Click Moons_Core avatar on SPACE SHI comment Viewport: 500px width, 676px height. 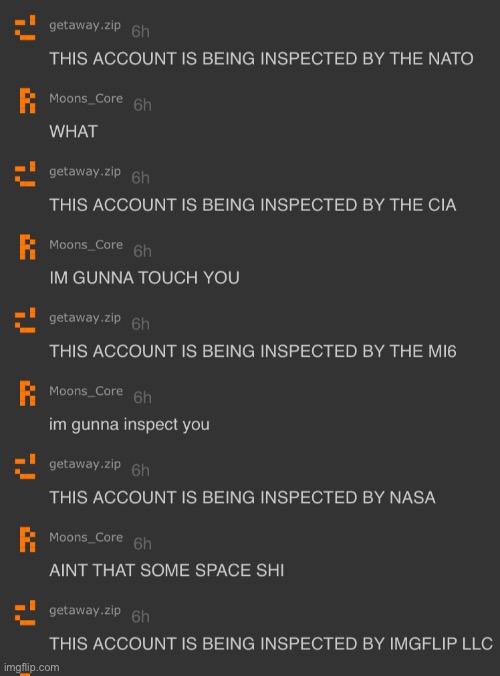click(28, 539)
